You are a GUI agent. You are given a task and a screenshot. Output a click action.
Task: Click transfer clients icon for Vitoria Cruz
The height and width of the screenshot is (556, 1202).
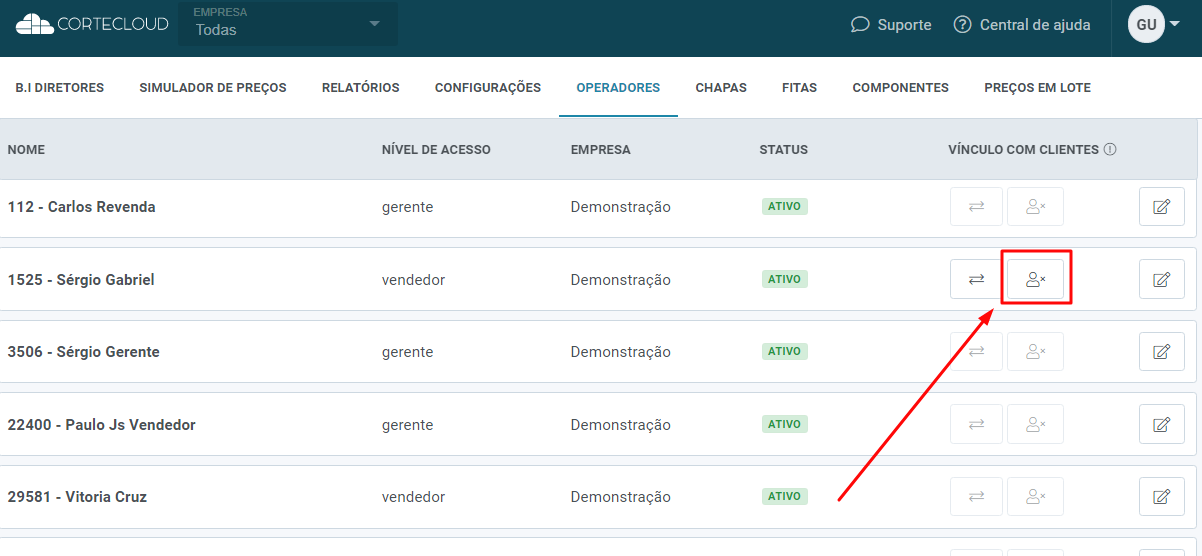(x=976, y=496)
